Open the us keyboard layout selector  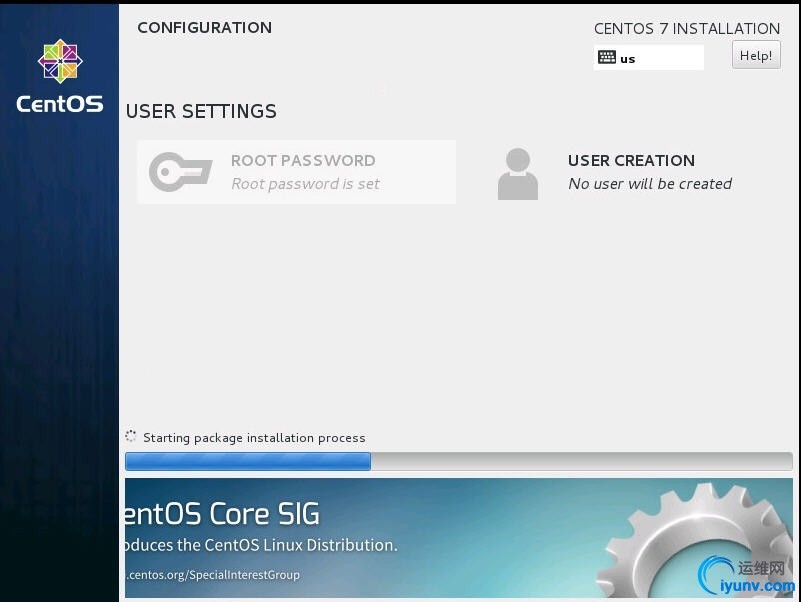pyautogui.click(x=648, y=58)
